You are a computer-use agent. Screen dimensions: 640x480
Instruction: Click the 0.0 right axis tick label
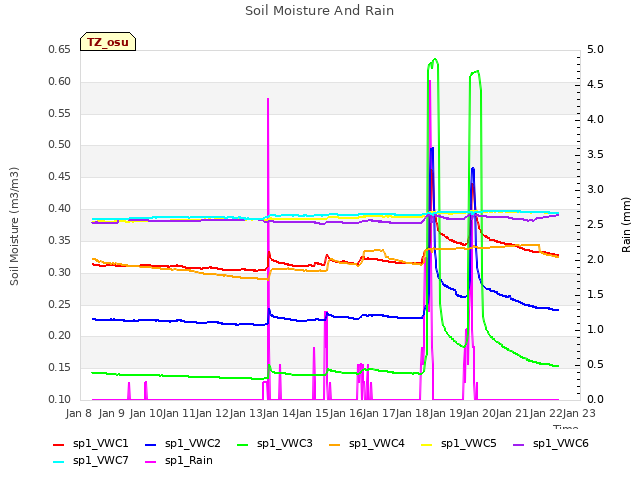[x=595, y=399]
